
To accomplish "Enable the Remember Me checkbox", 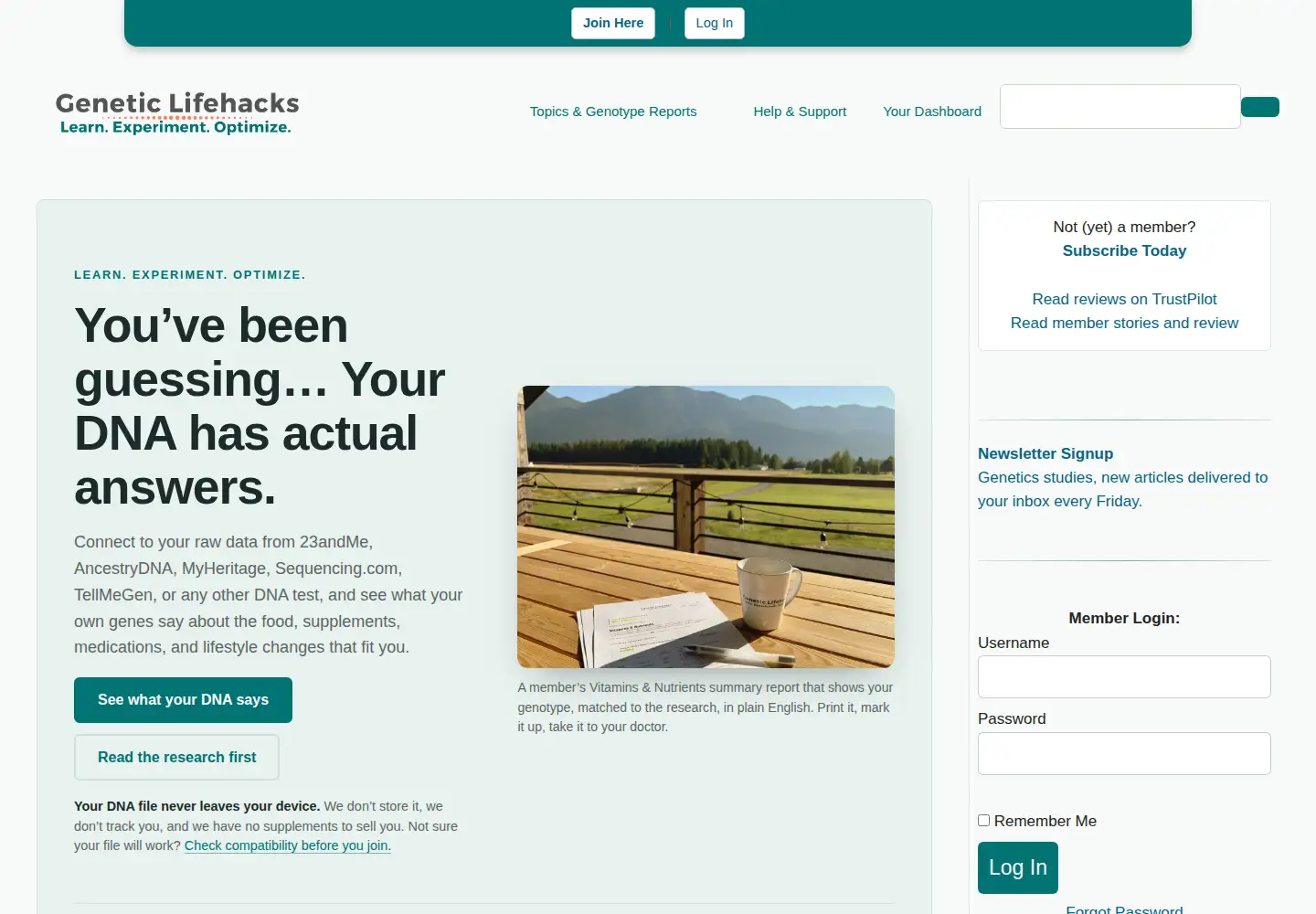I will point(984,821).
